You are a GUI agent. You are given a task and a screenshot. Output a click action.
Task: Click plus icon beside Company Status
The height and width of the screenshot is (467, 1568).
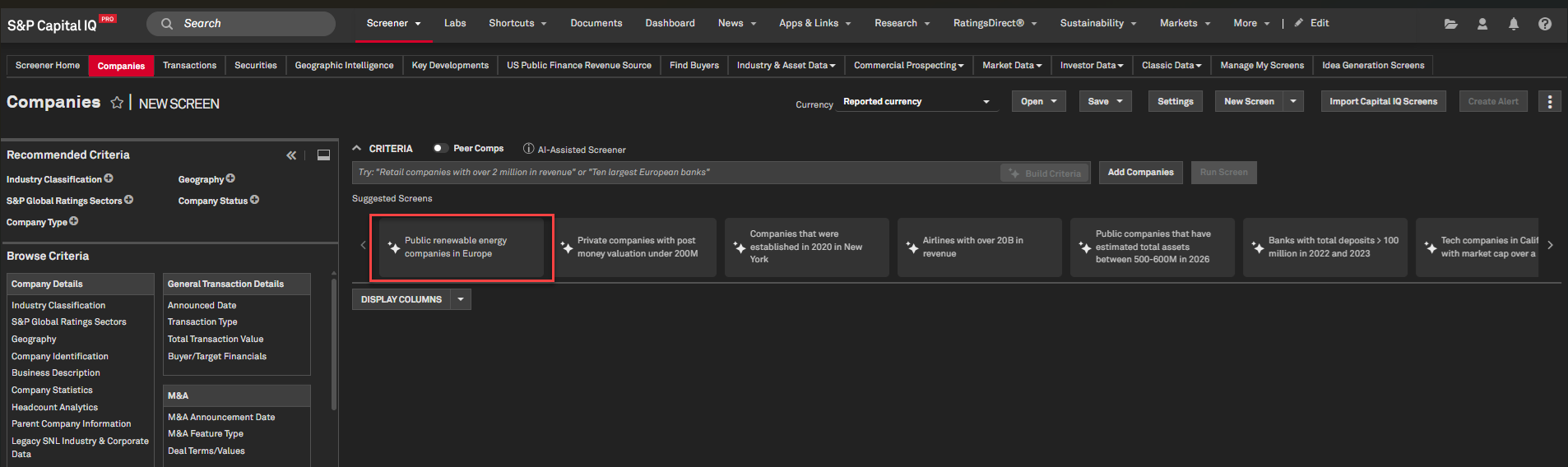click(x=255, y=200)
